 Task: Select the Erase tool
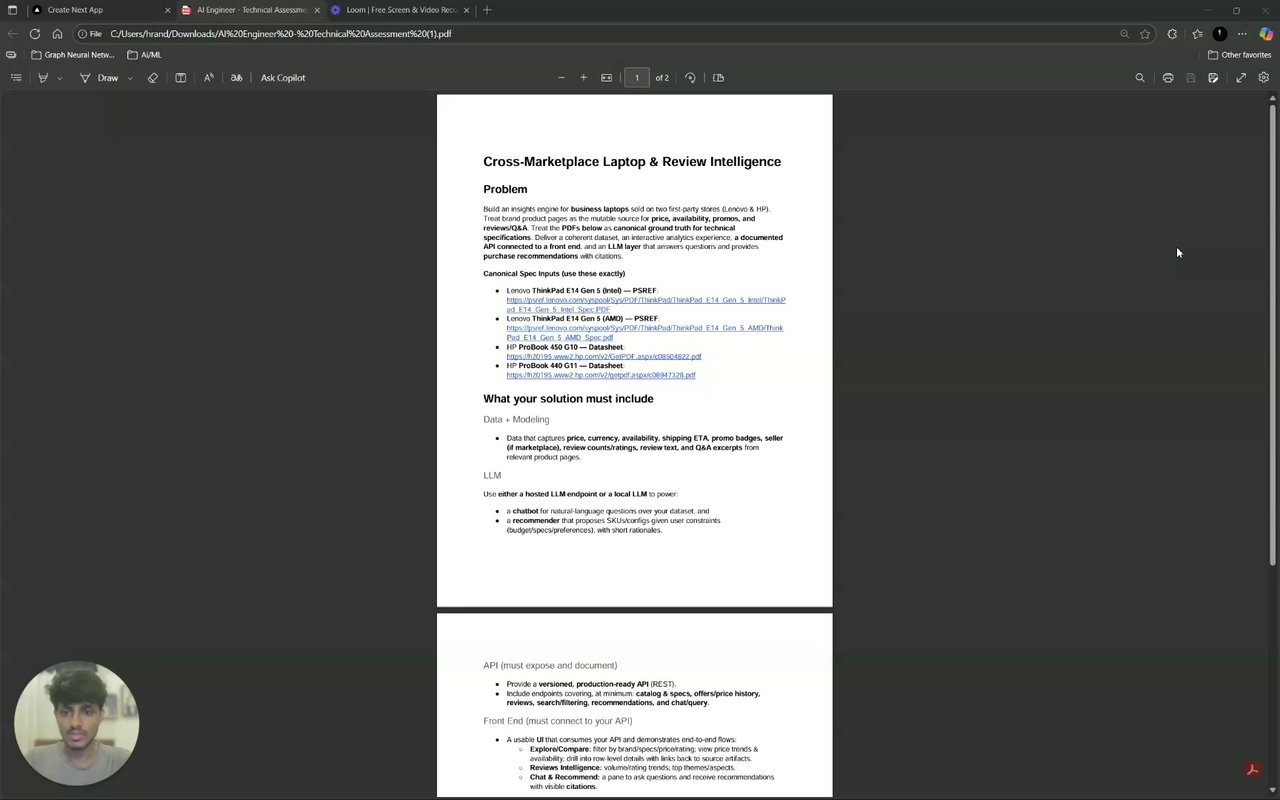pyautogui.click(x=153, y=78)
